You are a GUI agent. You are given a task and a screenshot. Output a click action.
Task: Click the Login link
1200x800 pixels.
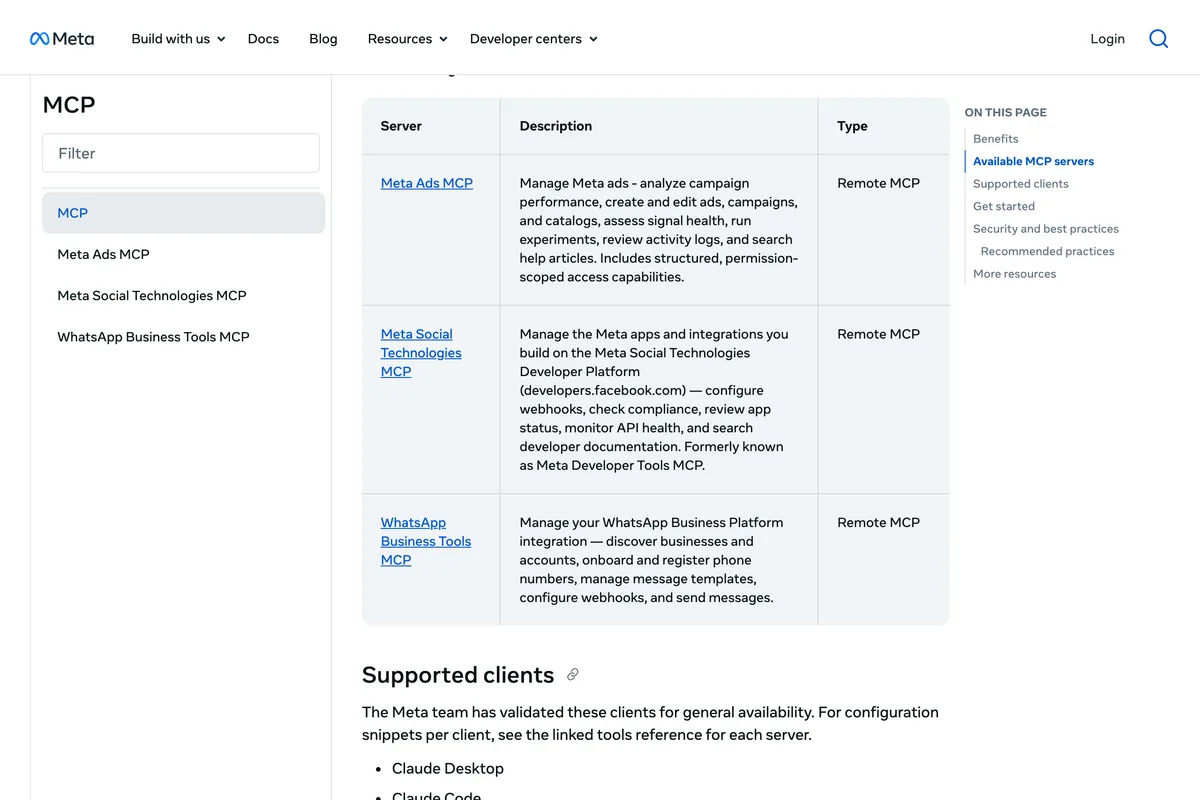[1107, 39]
